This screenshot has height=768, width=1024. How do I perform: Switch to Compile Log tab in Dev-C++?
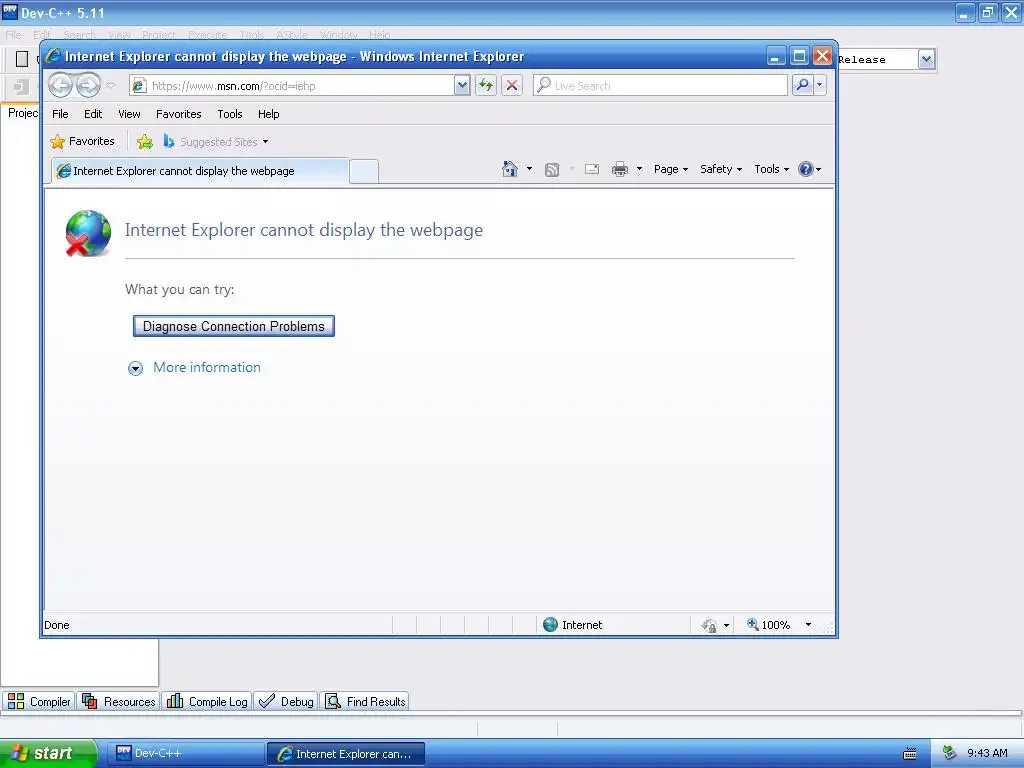[x=207, y=701]
